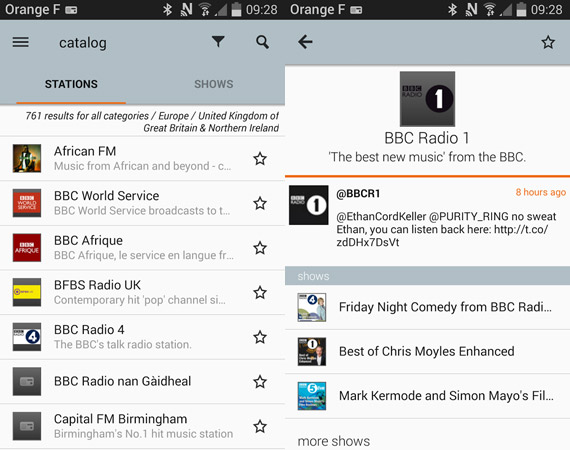Tap Wi-Fi icon in right status bar
The height and width of the screenshot is (450, 570).
[x=489, y=9]
